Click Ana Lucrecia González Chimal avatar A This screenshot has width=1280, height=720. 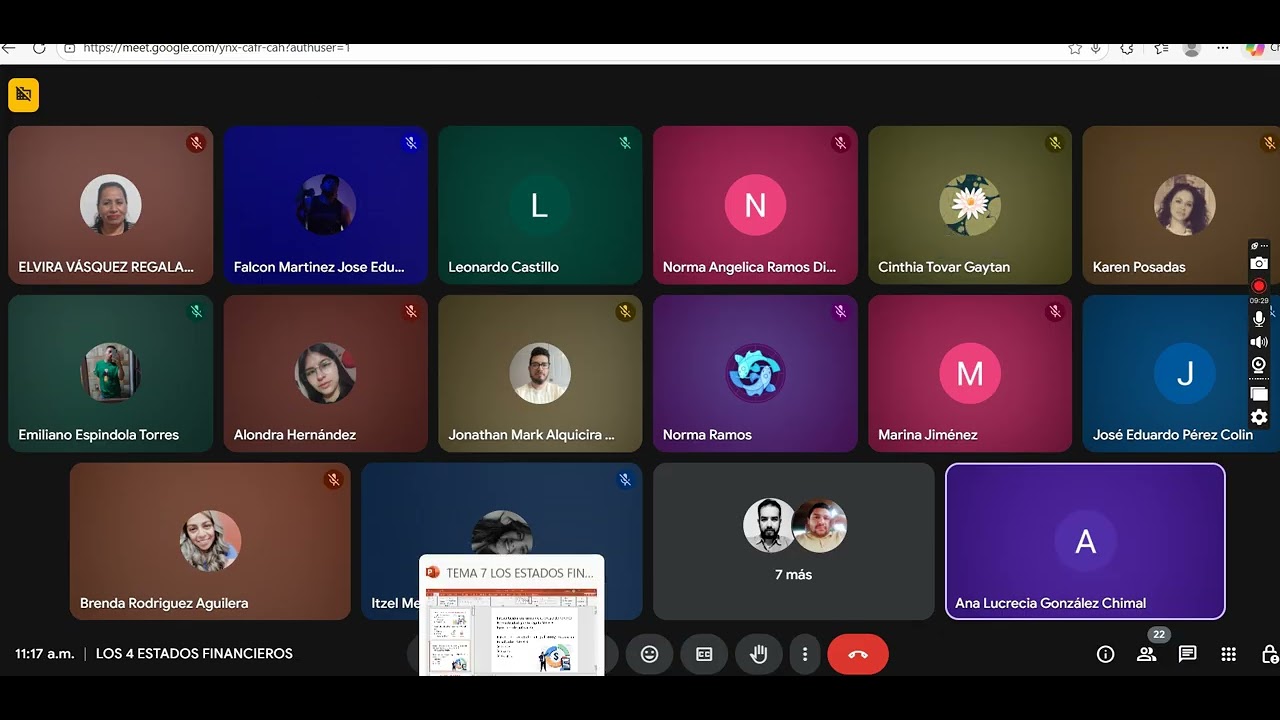pyautogui.click(x=1085, y=541)
